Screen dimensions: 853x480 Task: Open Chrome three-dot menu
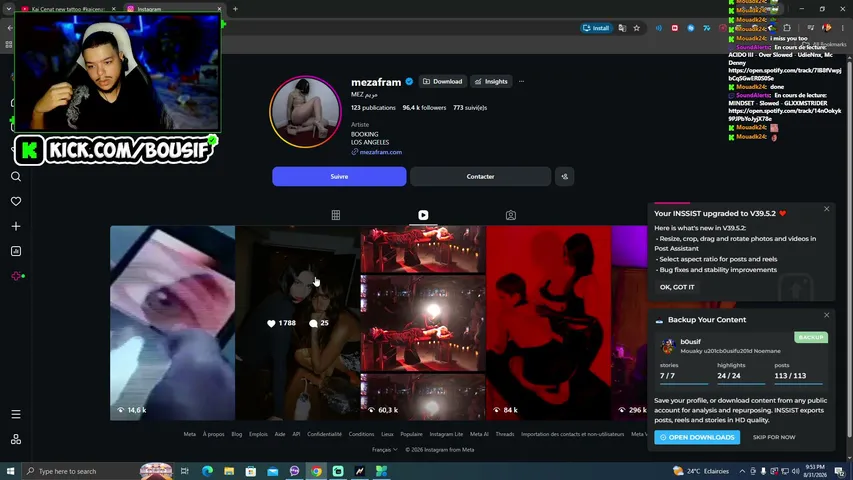tap(843, 28)
